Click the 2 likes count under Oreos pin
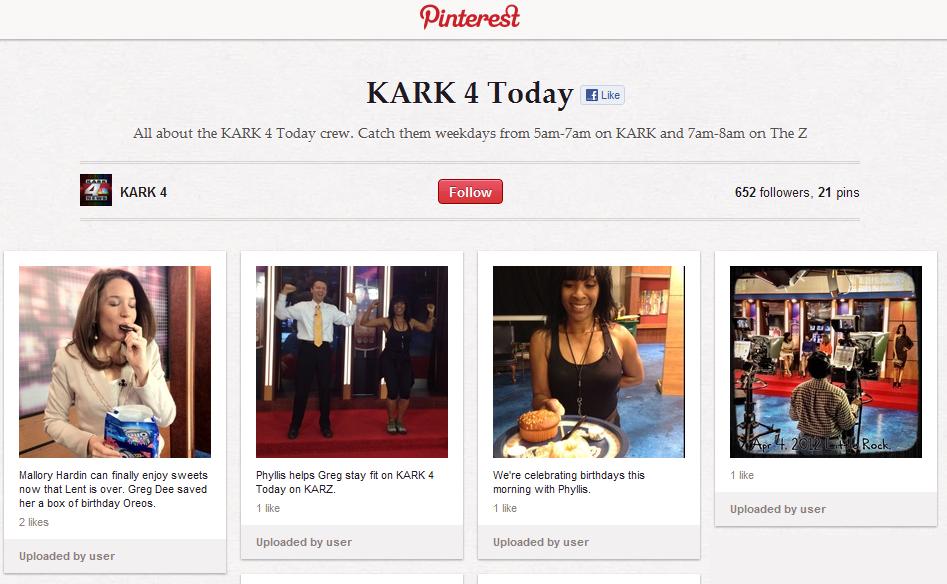Viewport: 947px width, 584px height. point(34,522)
